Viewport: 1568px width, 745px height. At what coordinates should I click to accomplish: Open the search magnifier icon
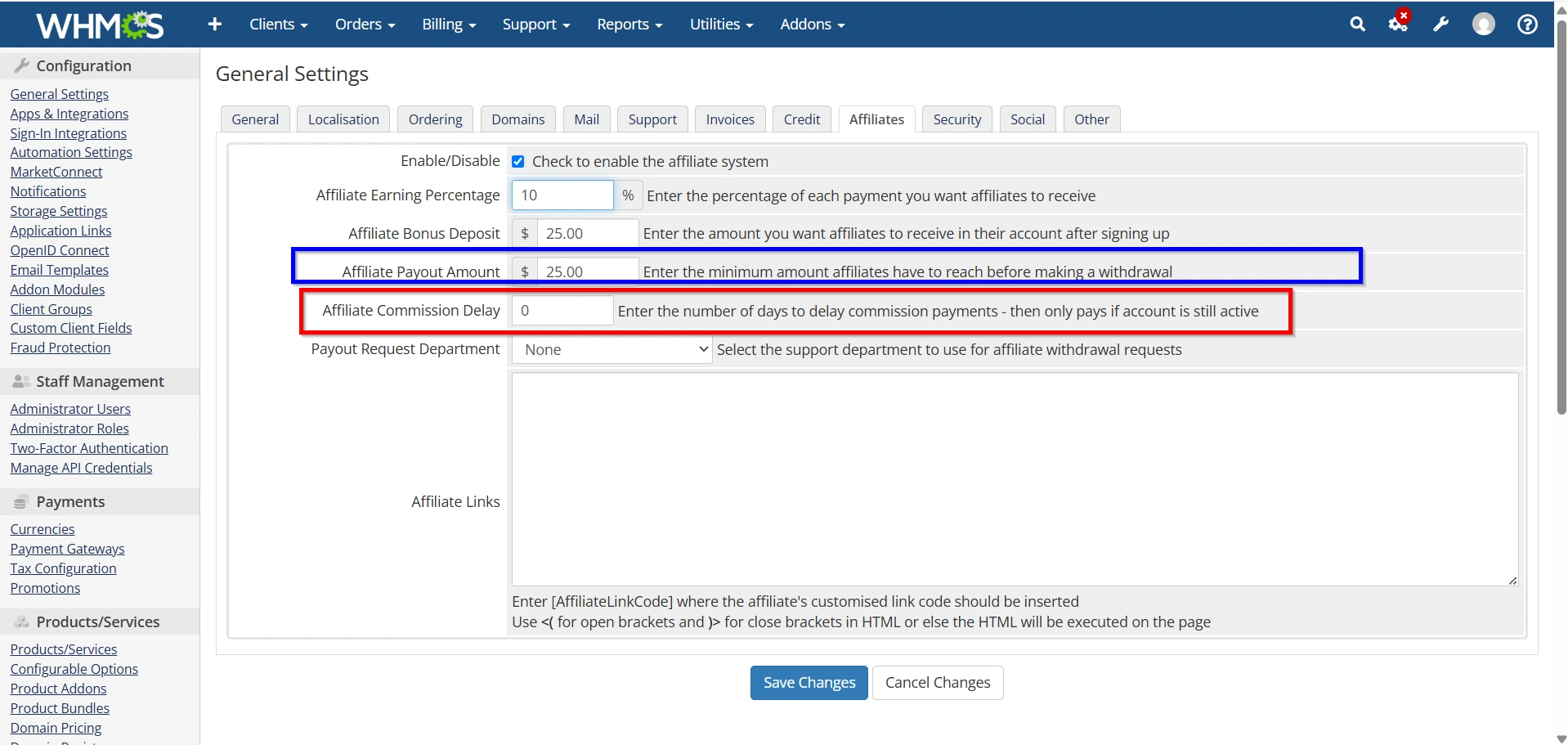pos(1357,25)
